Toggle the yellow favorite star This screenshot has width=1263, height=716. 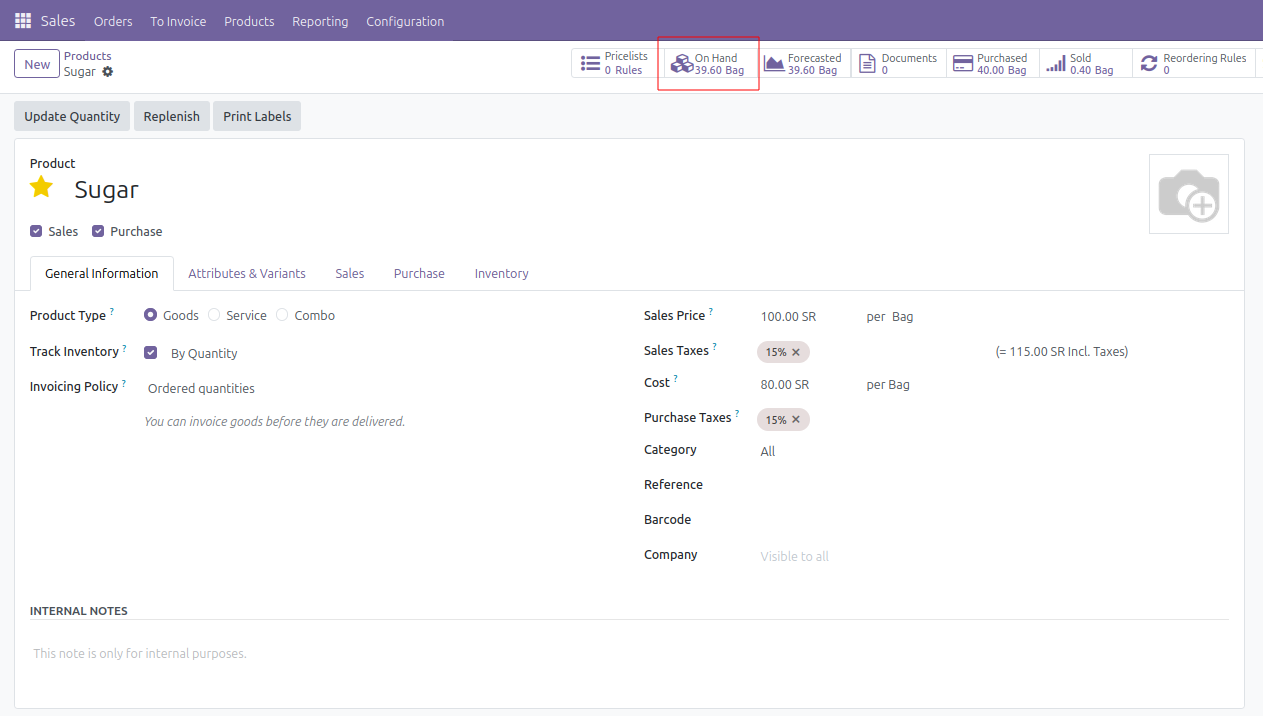pos(41,187)
